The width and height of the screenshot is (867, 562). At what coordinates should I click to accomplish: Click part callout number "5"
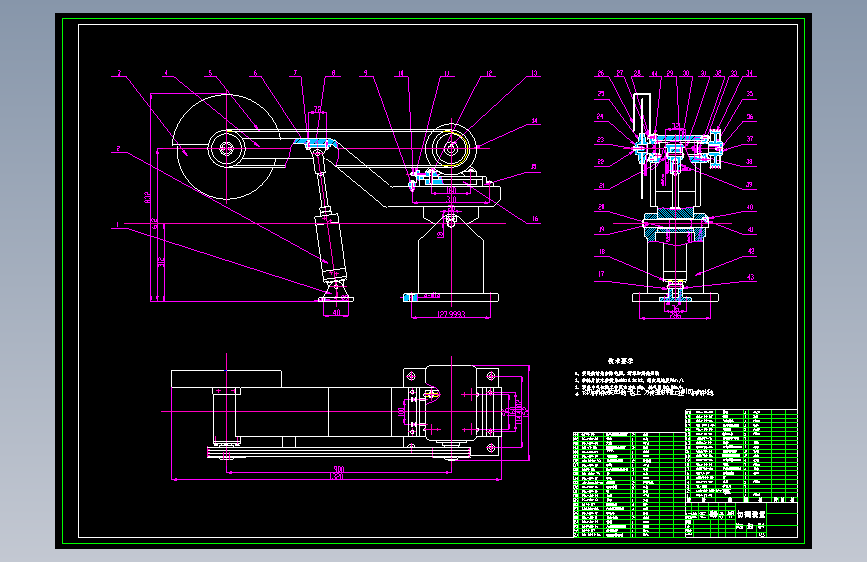[210, 72]
